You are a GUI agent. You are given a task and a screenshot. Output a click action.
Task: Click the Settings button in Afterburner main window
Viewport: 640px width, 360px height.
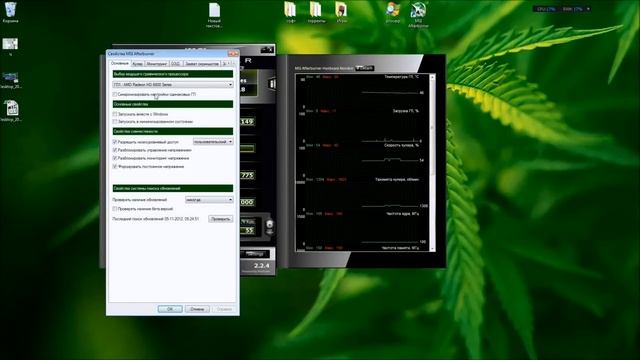pyautogui.click(x=255, y=254)
